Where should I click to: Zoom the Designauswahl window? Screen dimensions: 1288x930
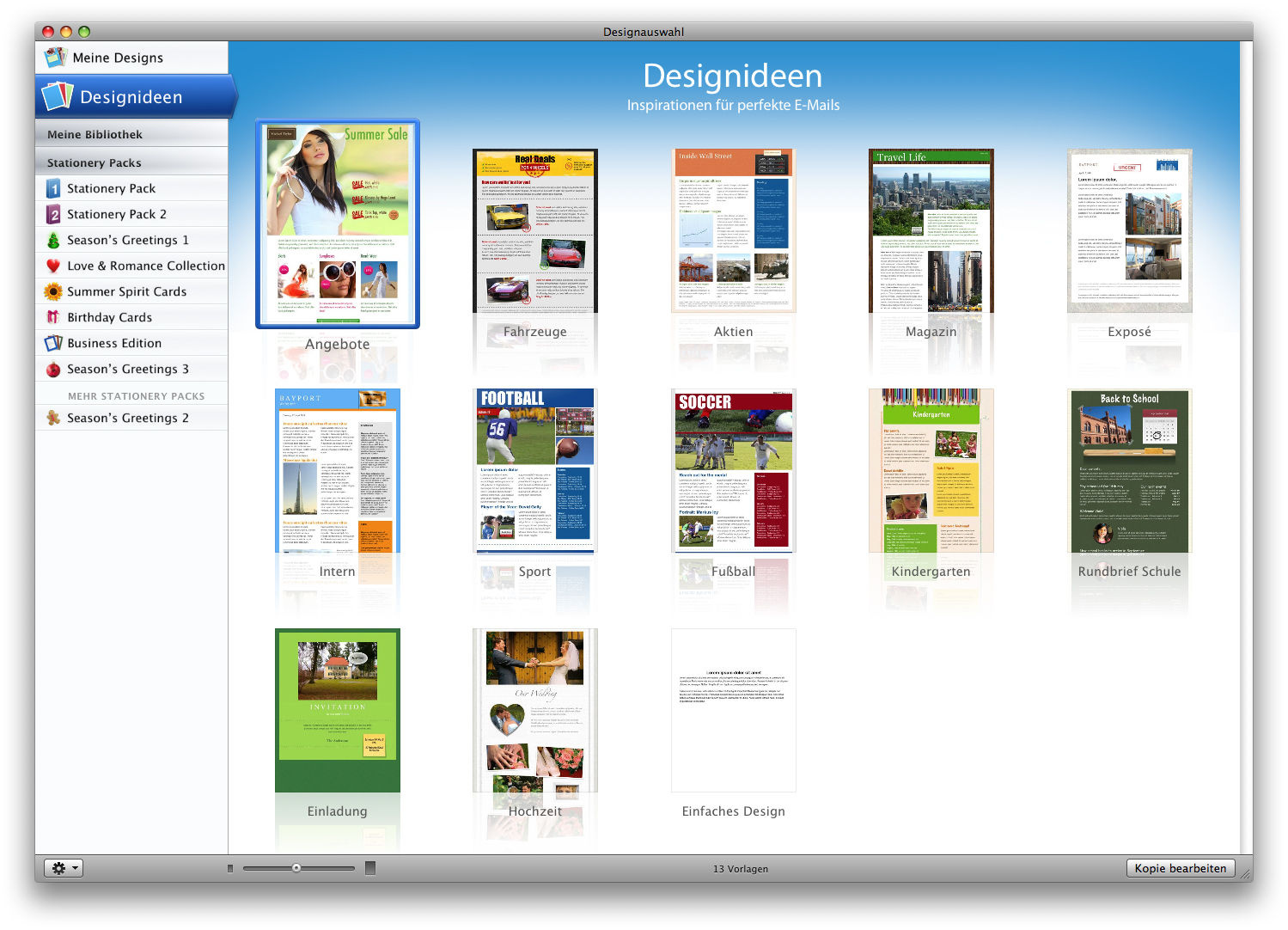click(84, 32)
